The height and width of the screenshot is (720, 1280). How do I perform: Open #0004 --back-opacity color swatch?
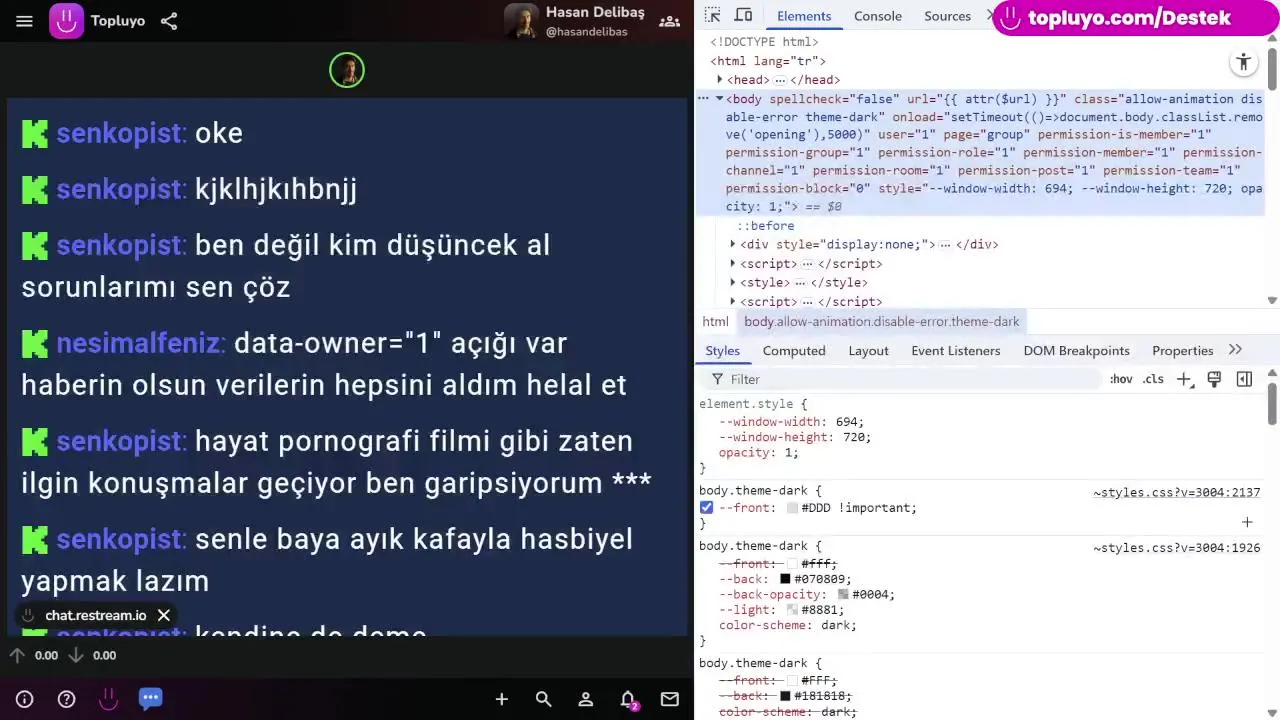[x=843, y=594]
